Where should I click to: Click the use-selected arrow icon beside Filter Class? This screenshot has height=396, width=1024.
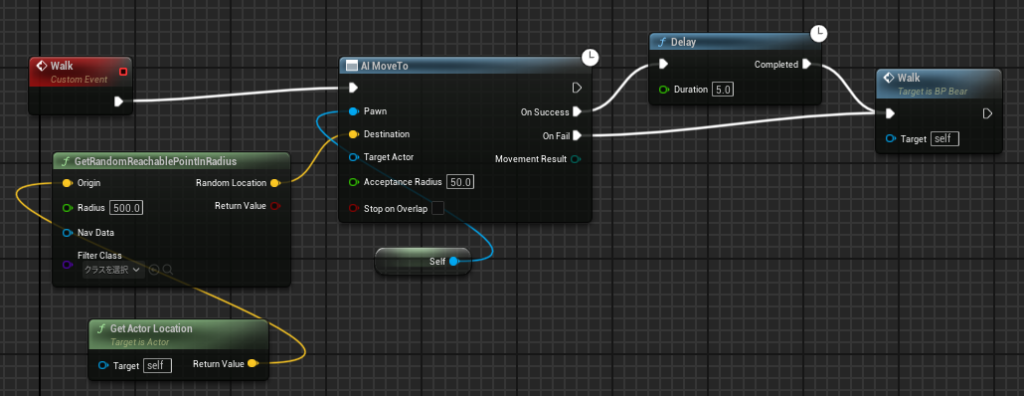pos(154,269)
